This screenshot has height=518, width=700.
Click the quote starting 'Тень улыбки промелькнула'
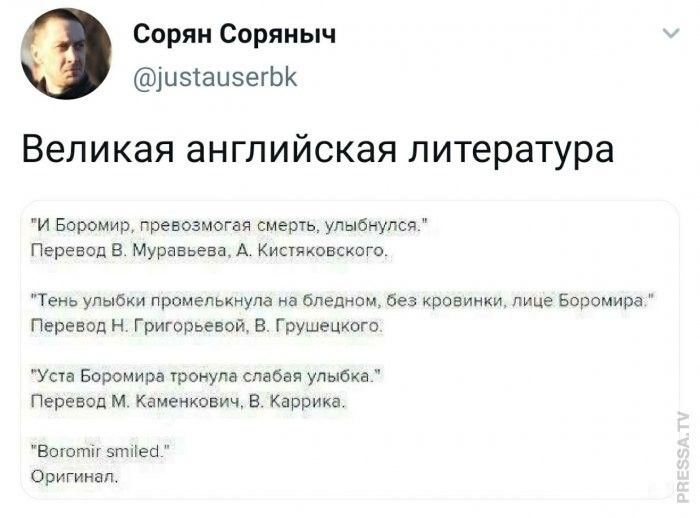click(343, 299)
